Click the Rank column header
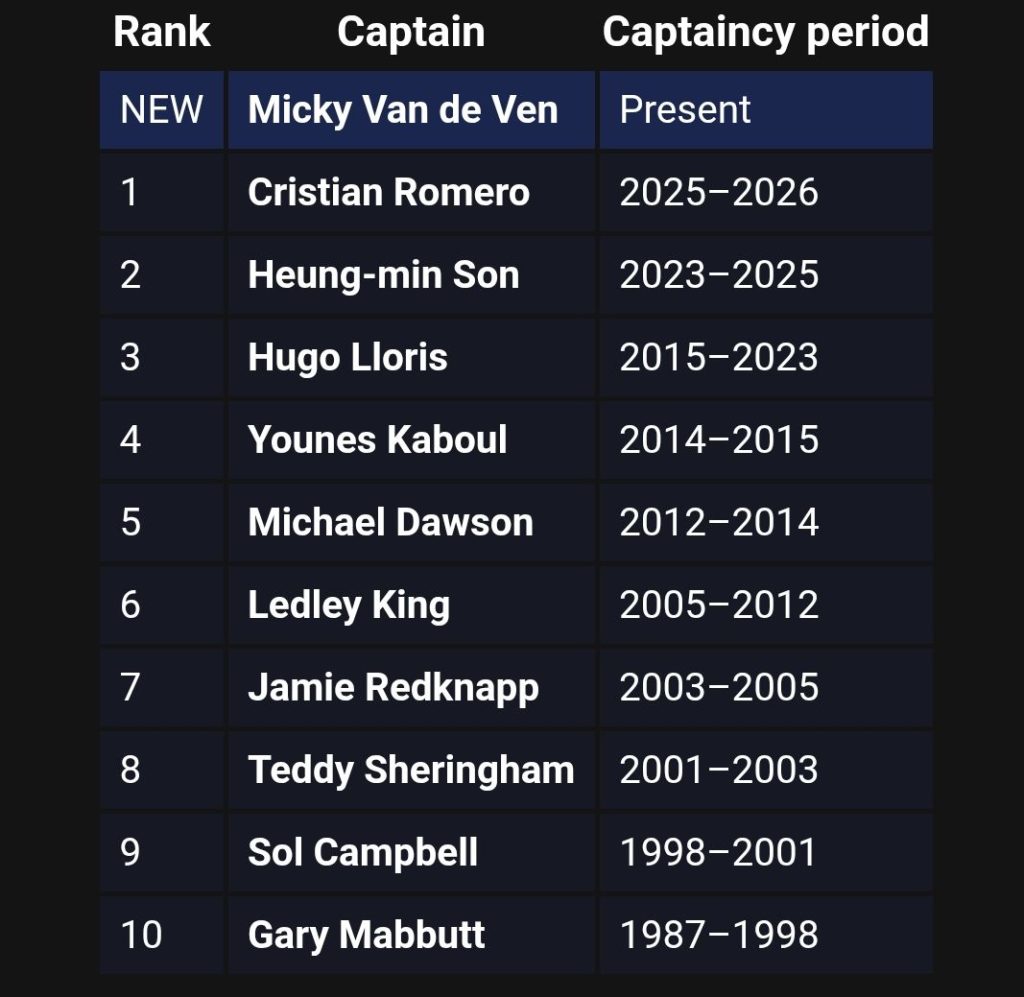This screenshot has height=997, width=1024. 161,32
